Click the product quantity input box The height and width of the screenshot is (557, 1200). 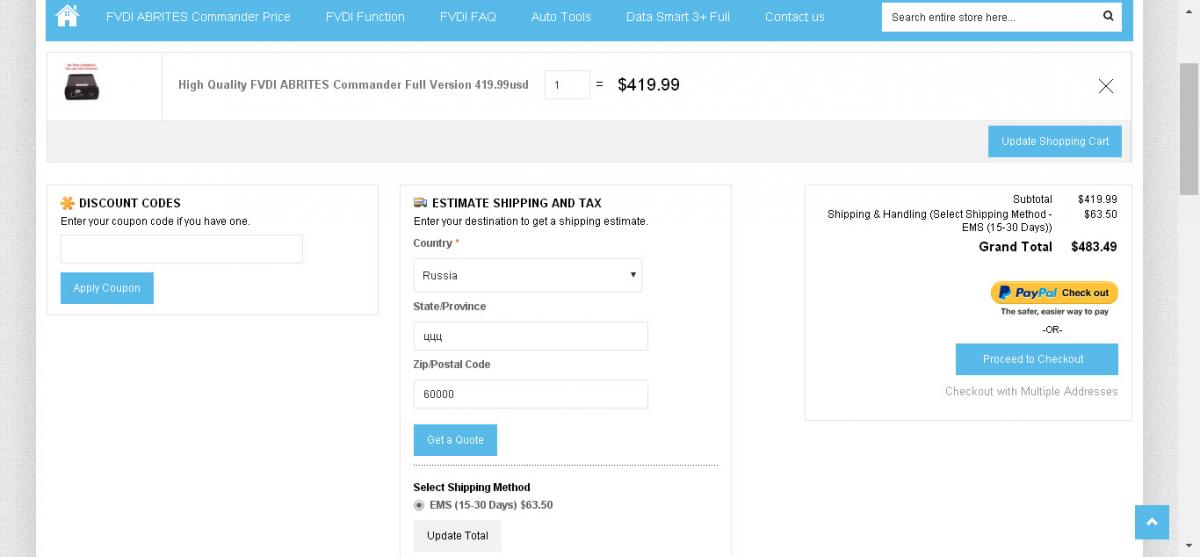567,85
